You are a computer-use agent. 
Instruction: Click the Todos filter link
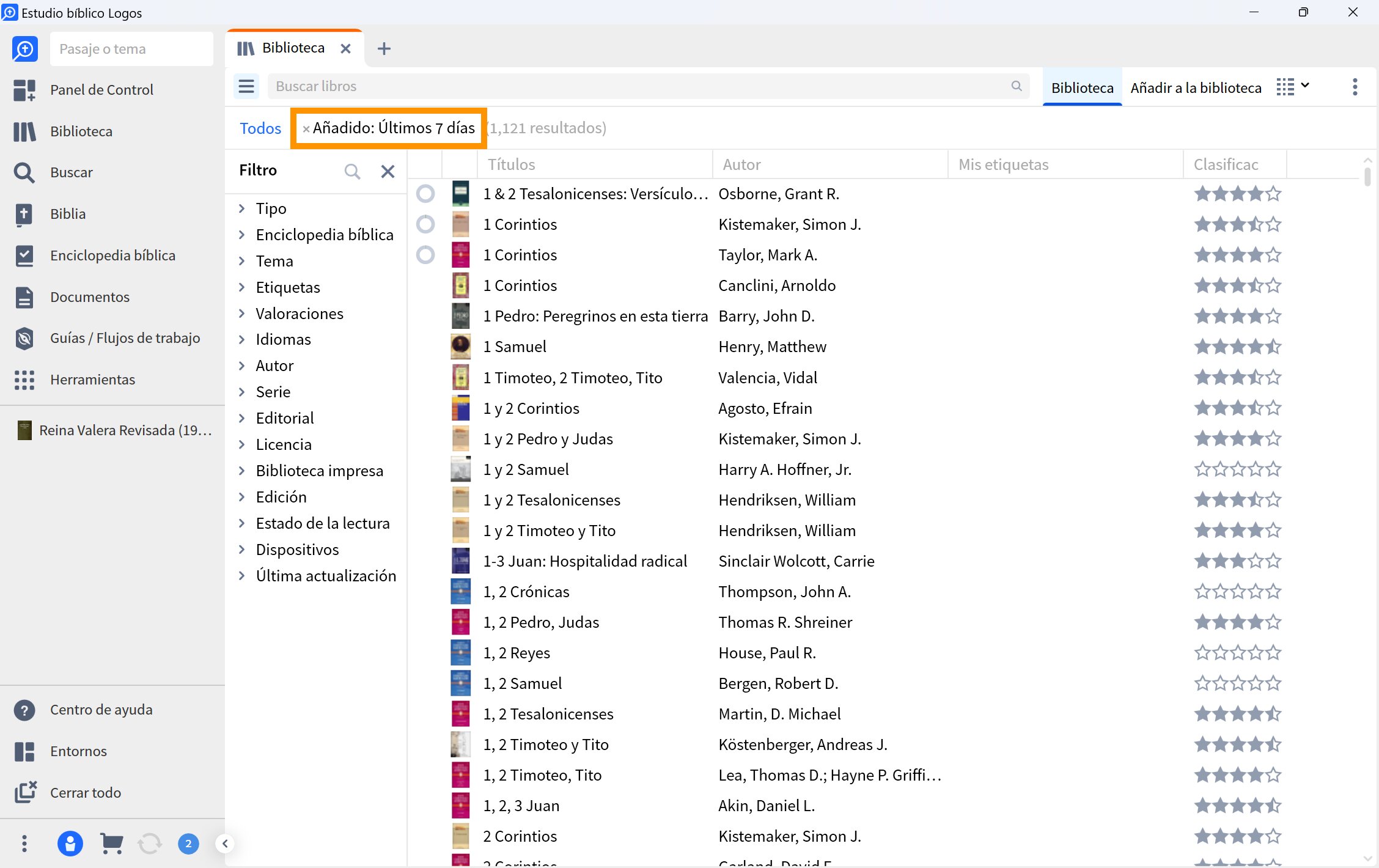point(260,128)
